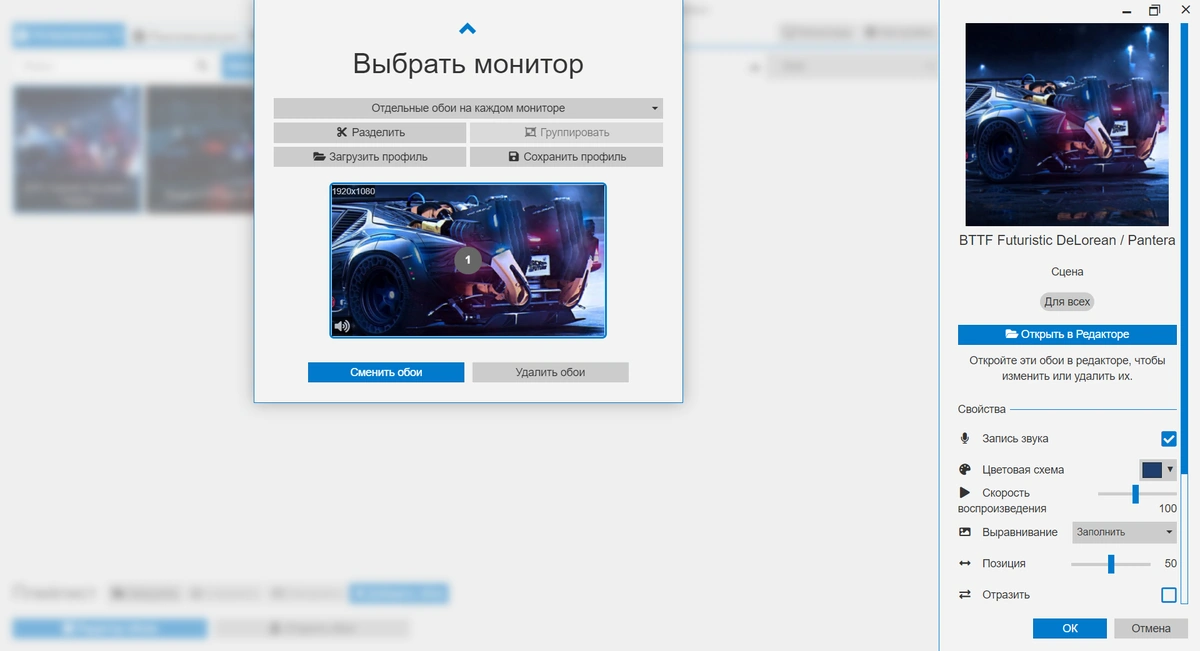Click the 'Для всех' rating tag
This screenshot has height=651, width=1200.
1067,301
